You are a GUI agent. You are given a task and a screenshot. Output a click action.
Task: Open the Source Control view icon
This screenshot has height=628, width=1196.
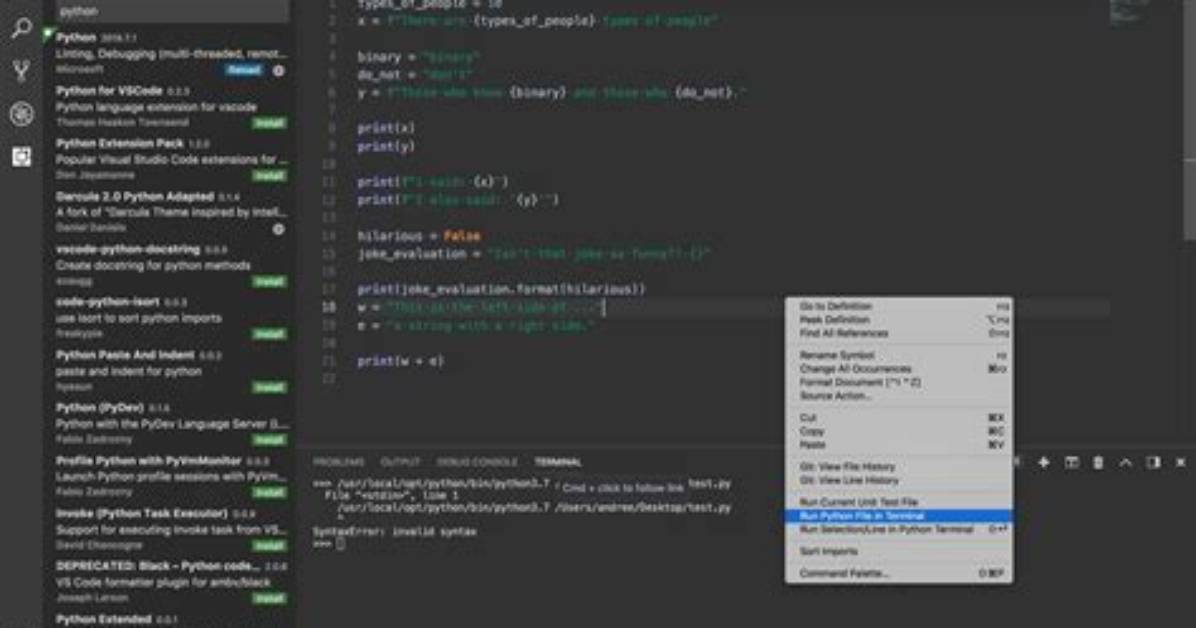(21, 71)
